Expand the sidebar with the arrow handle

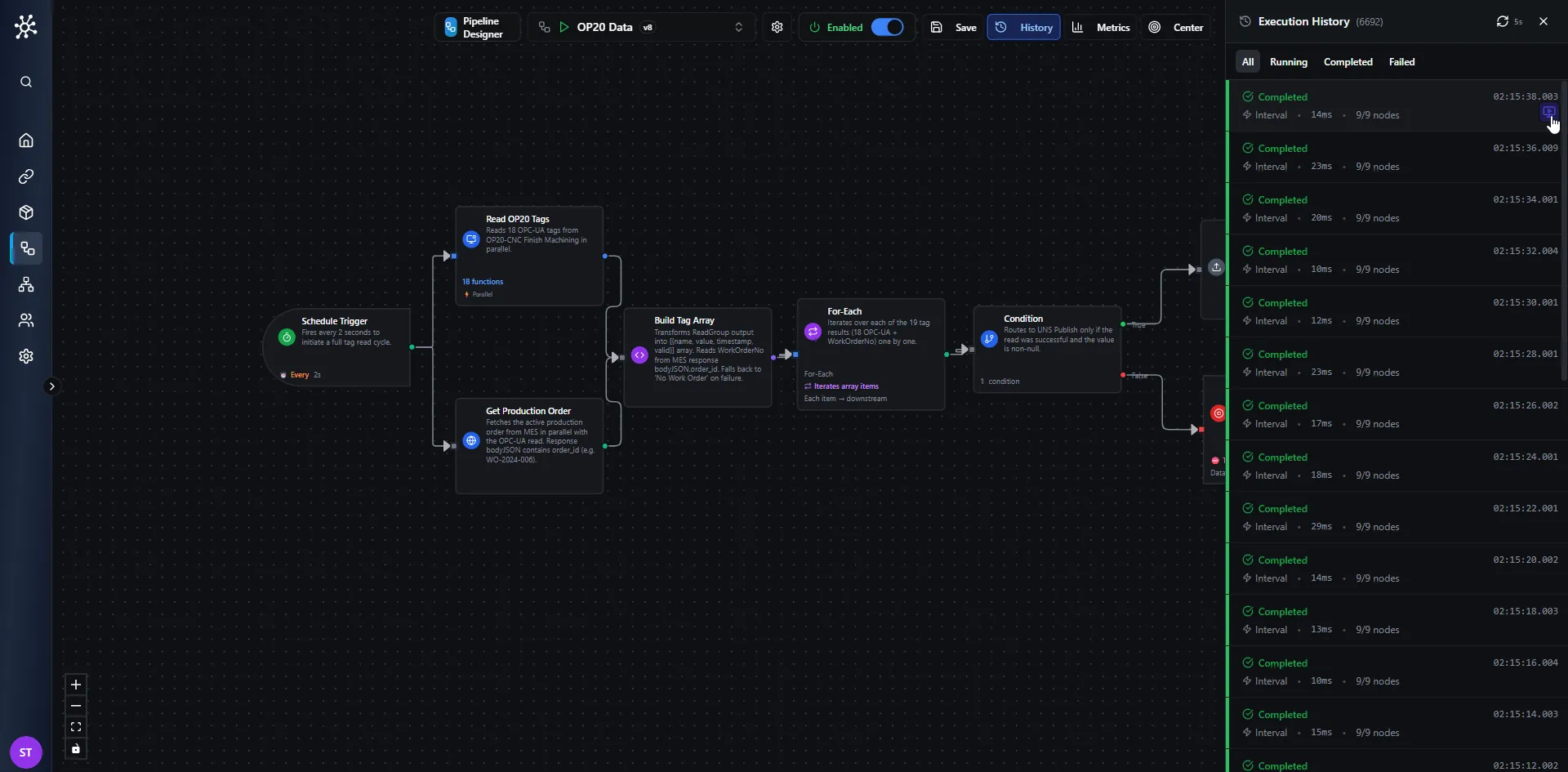(51, 386)
